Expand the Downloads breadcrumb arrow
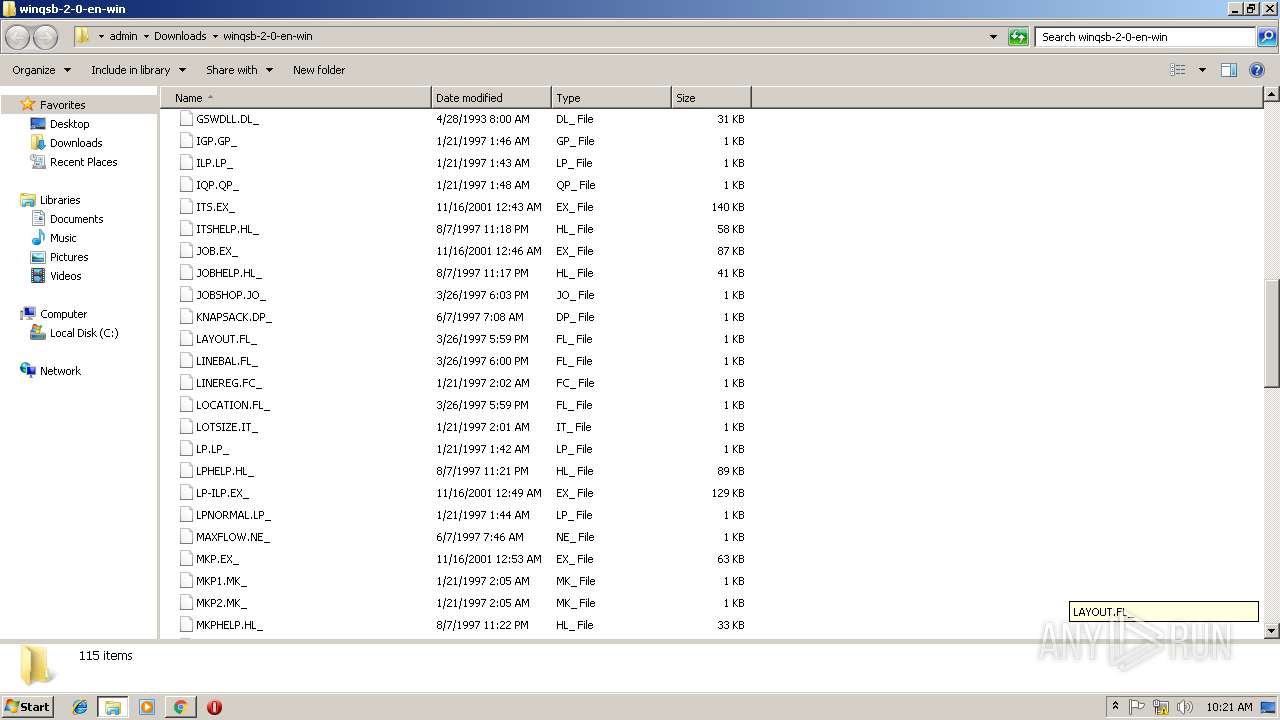This screenshot has width=1280, height=720. pos(215,37)
